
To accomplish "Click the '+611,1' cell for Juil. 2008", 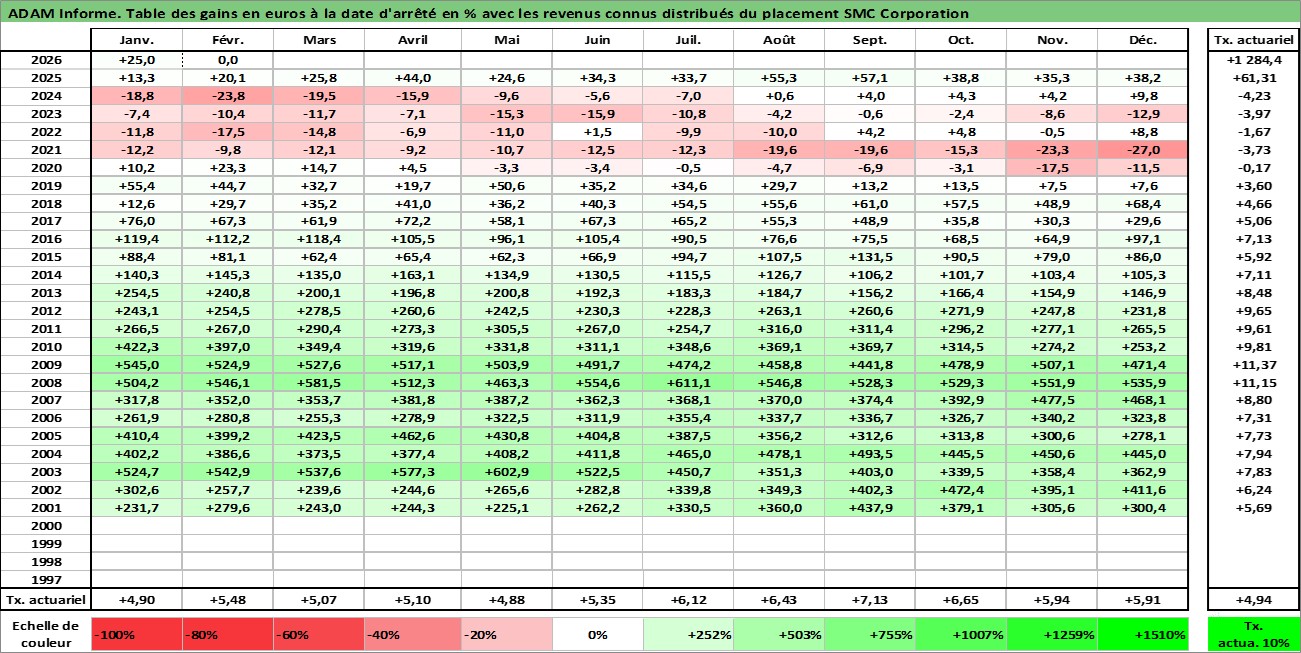I will pyautogui.click(x=688, y=383).
